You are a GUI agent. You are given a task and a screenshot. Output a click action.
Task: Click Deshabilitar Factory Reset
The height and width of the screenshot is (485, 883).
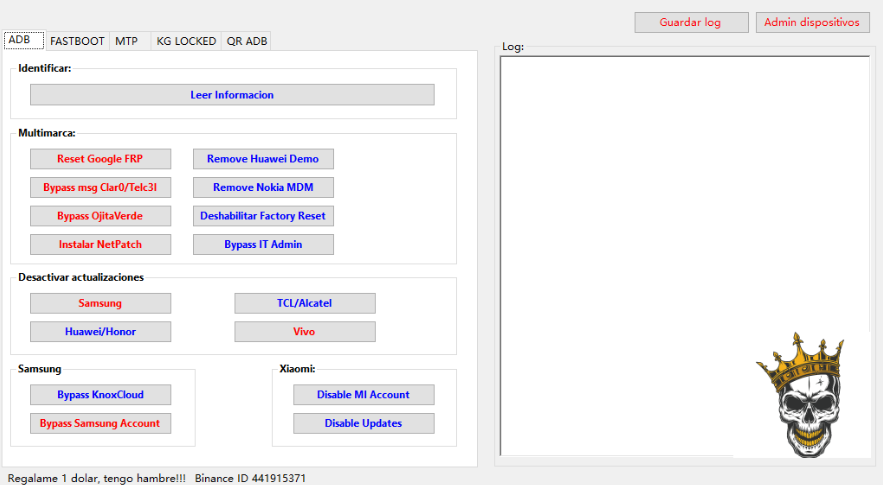coord(263,216)
